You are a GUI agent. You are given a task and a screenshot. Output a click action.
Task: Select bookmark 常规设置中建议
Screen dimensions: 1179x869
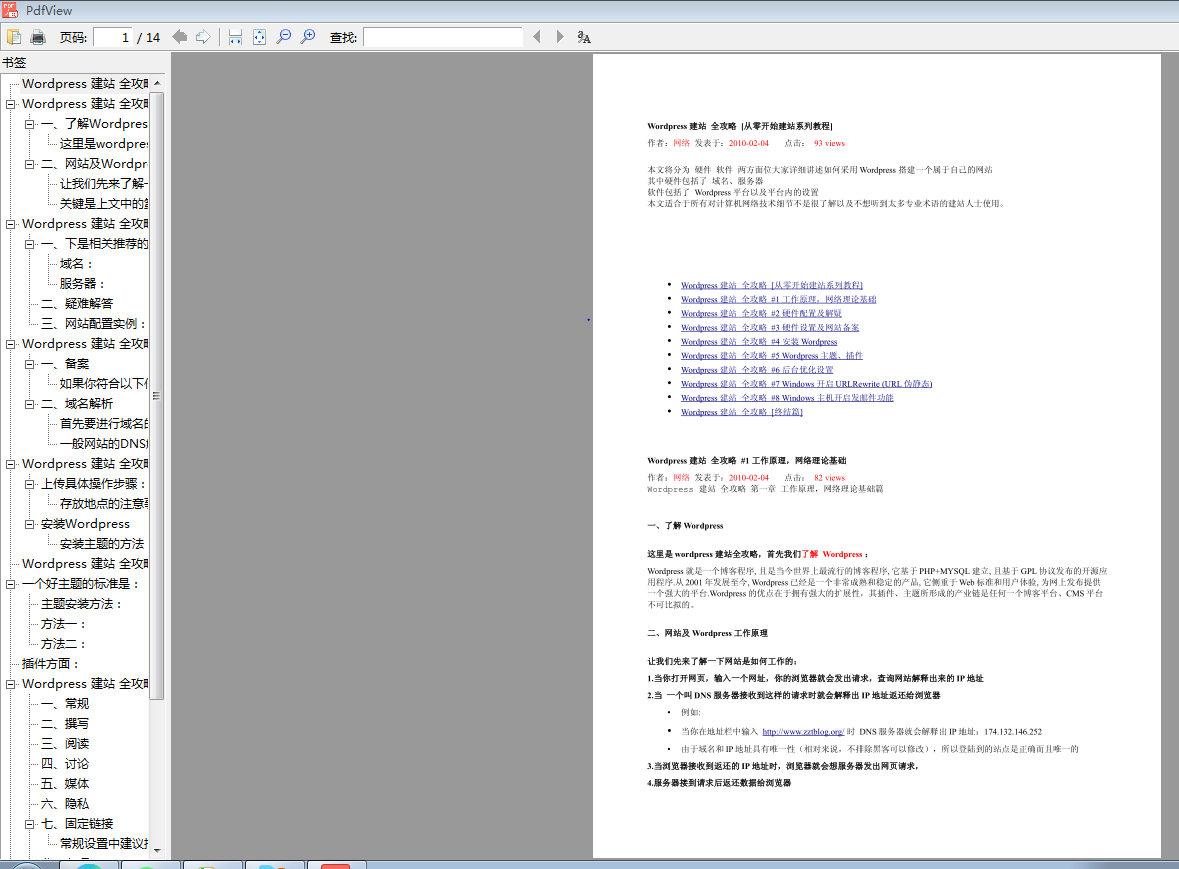pyautogui.click(x=104, y=843)
